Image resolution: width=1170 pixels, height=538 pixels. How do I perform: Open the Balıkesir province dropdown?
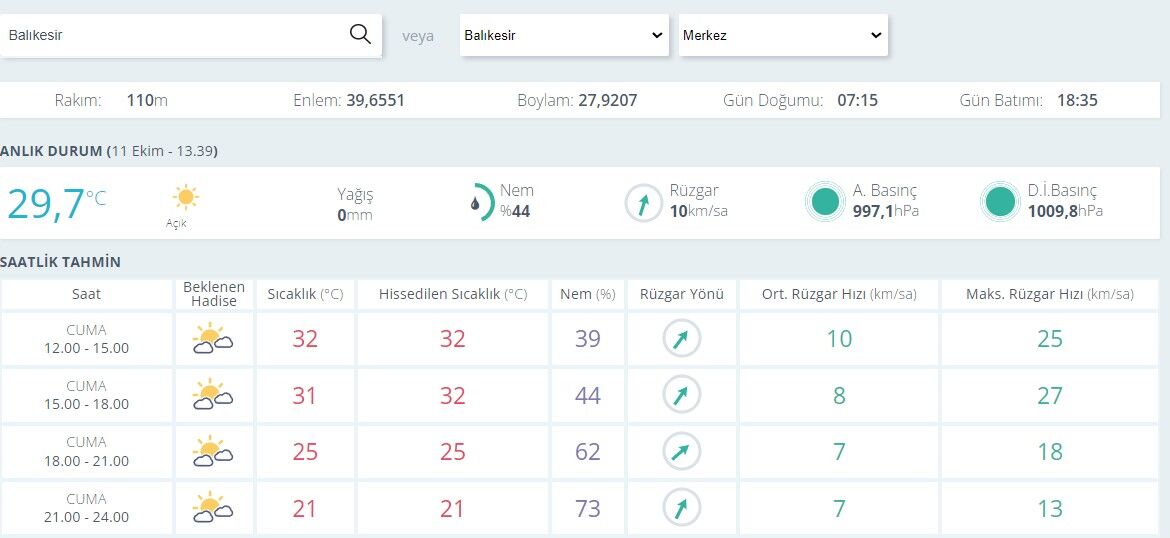[564, 35]
